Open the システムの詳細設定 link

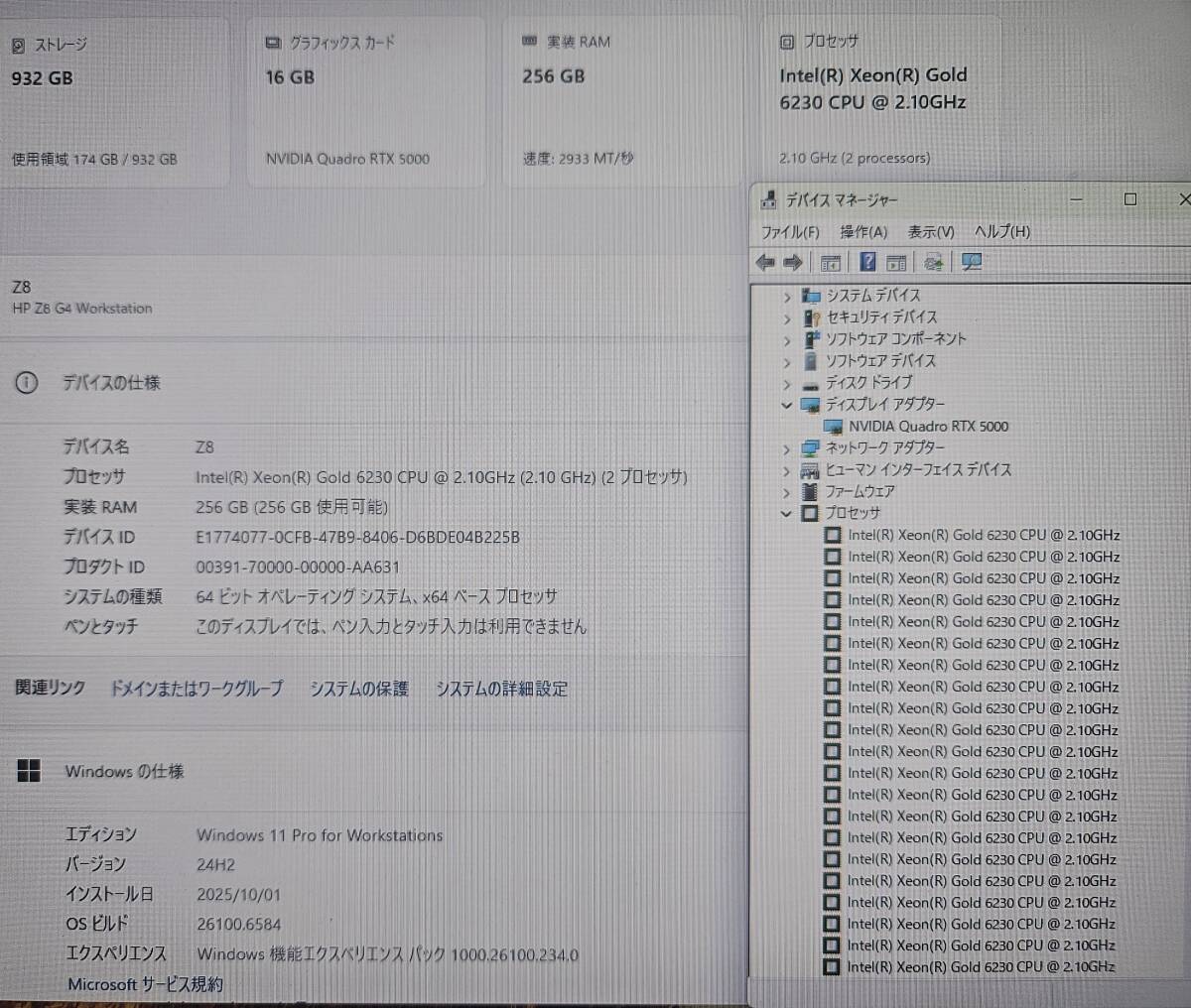point(502,689)
